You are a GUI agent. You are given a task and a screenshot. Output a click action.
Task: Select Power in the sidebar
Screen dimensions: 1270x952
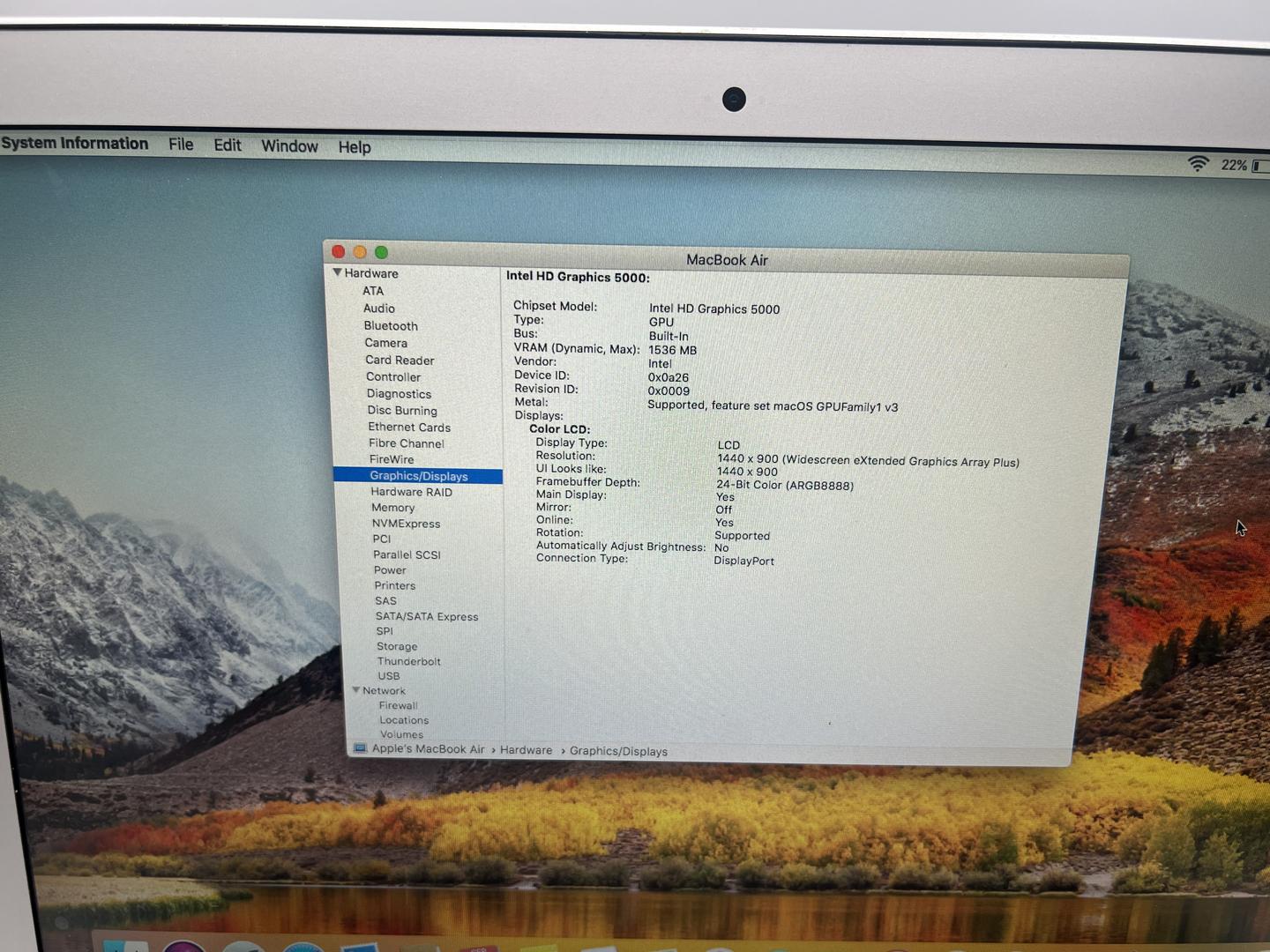coord(390,570)
